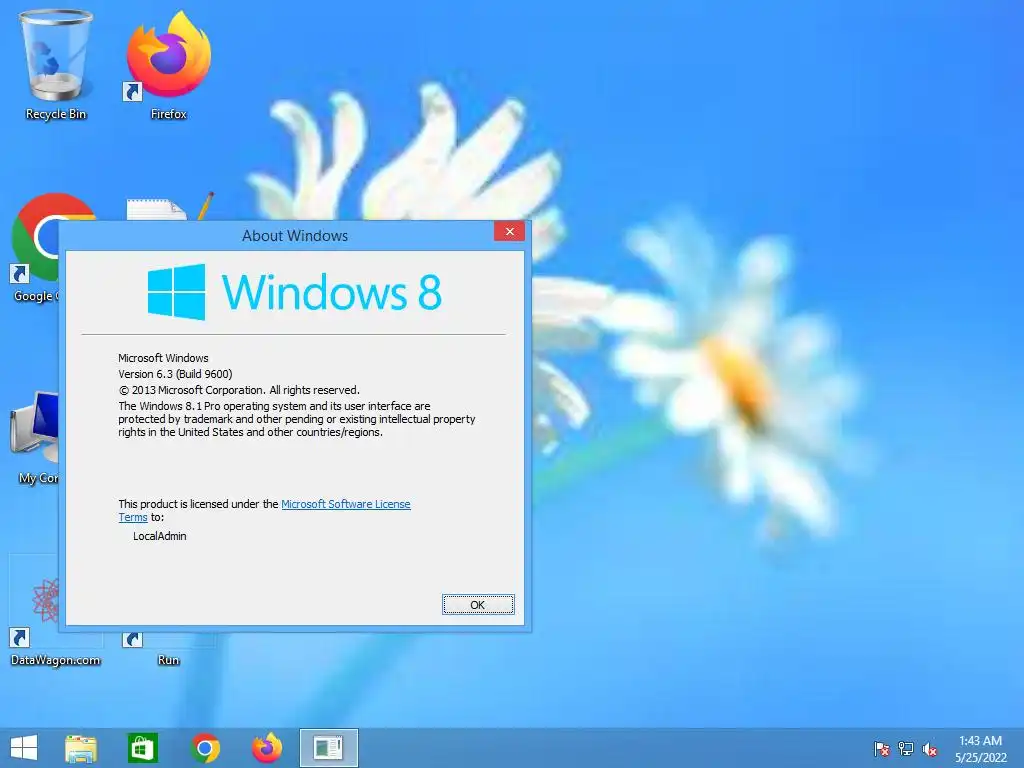
Task: Click the muted volume tray icon
Action: click(x=930, y=749)
